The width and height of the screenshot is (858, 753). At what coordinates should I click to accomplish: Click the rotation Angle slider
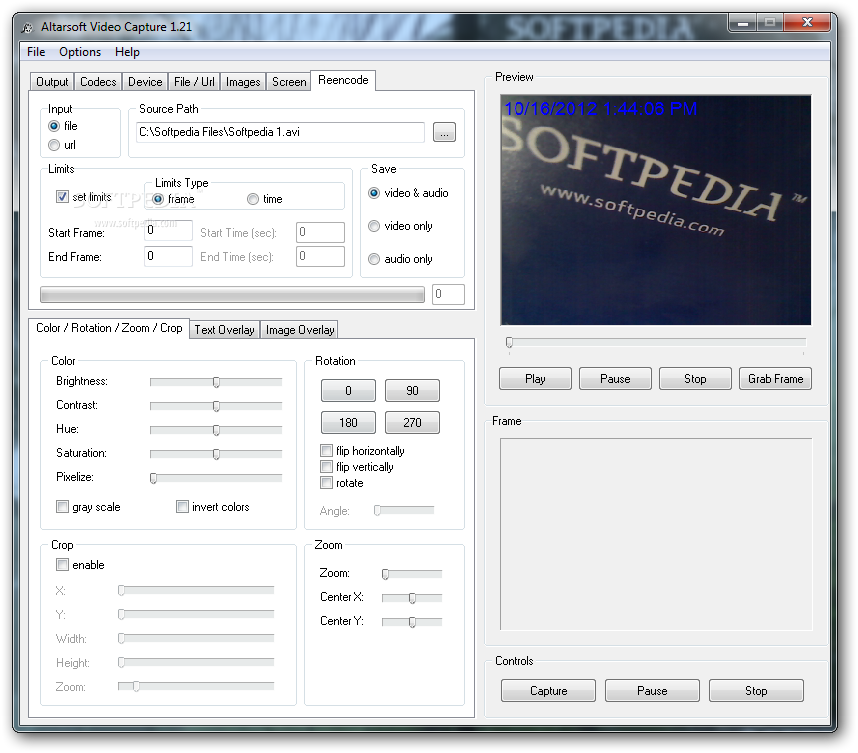tap(404, 510)
